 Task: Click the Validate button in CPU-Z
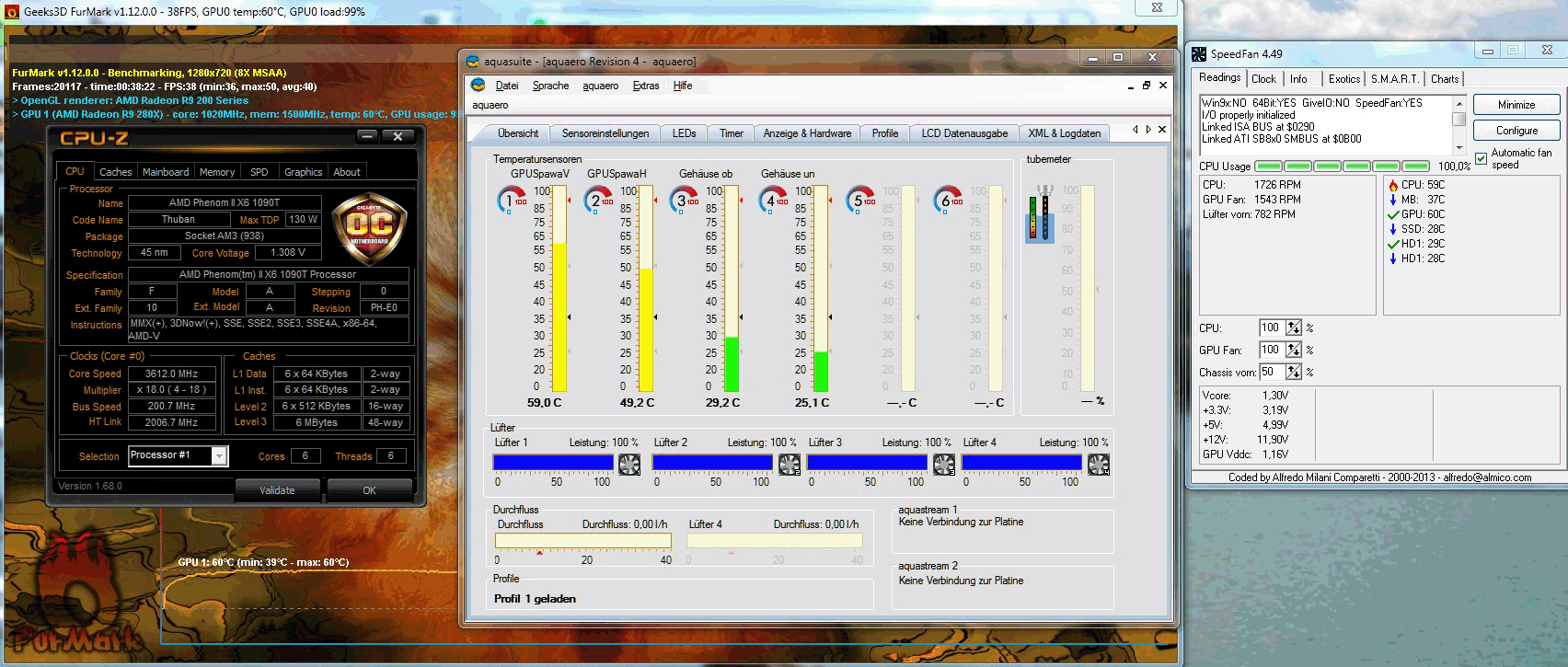(277, 490)
